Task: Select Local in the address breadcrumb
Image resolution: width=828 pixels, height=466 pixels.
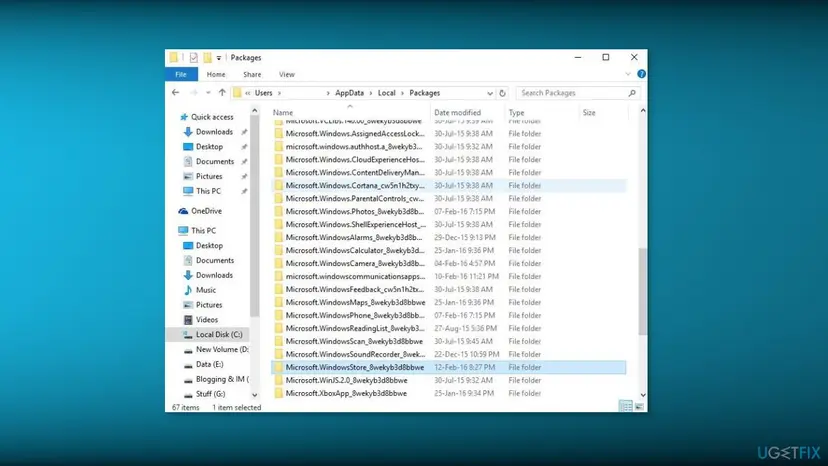Action: pos(387,93)
